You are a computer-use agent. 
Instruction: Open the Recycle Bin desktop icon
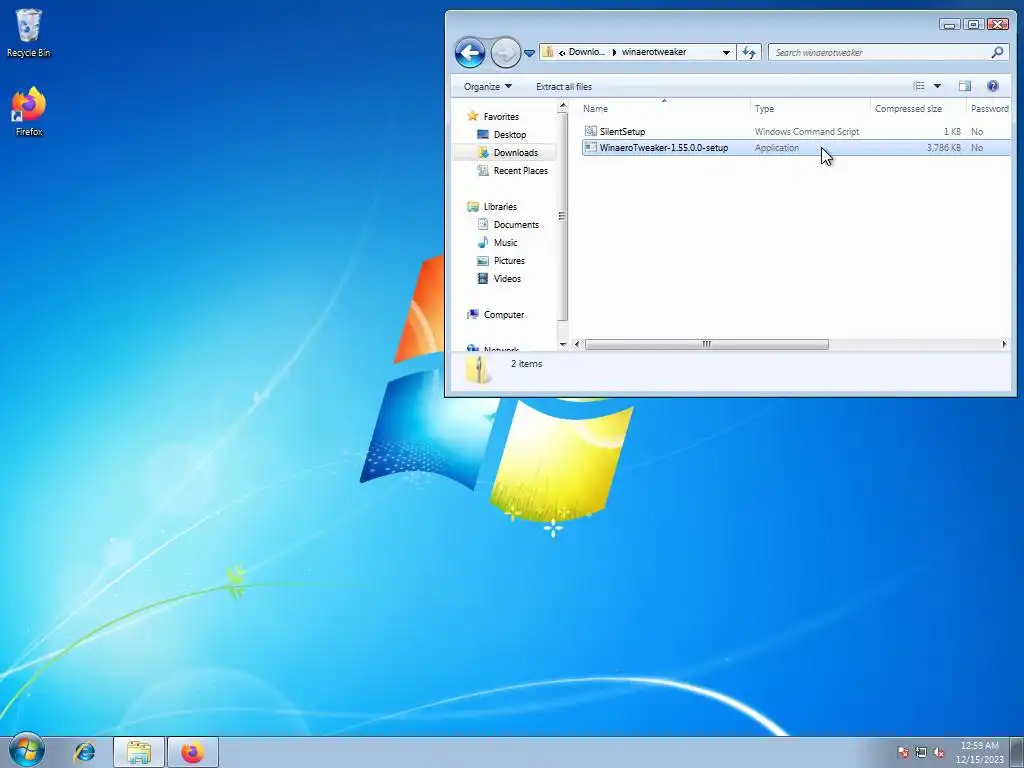pyautogui.click(x=28, y=34)
